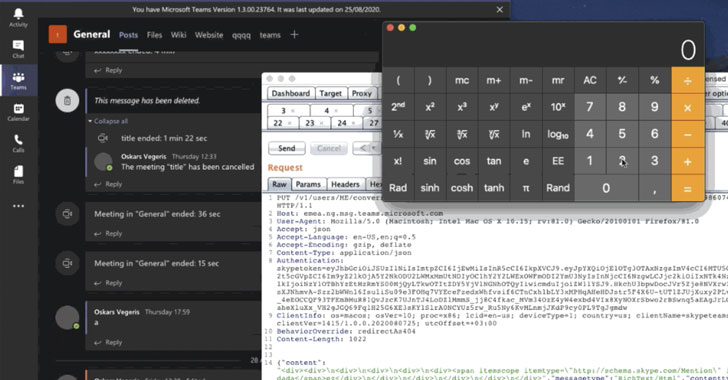The width and height of the screenshot is (728, 380).
Task: Click the pi key in Calculator
Action: click(526, 188)
